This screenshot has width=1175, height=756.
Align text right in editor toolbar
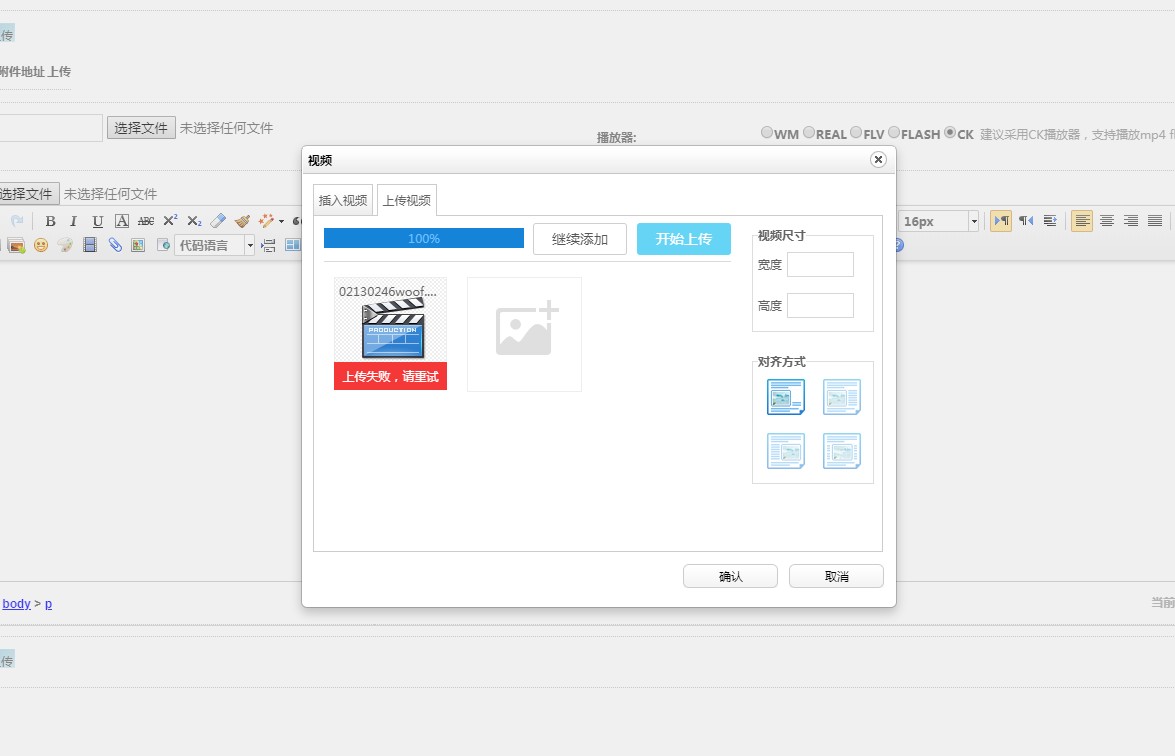click(1131, 221)
